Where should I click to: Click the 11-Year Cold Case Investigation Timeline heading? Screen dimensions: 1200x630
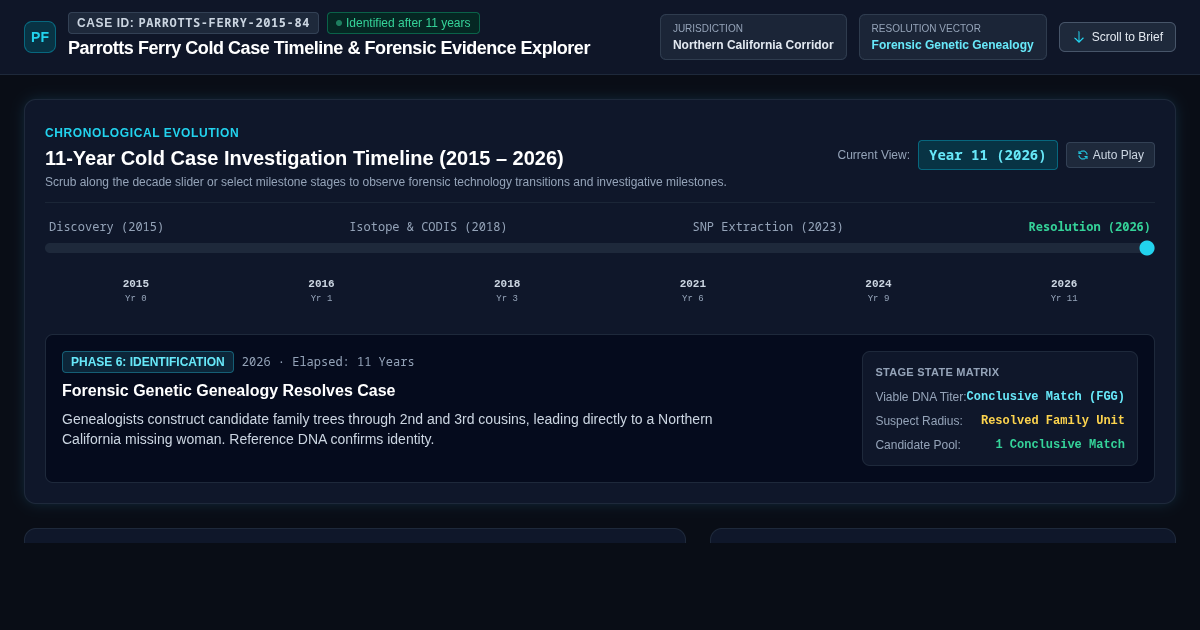304,158
